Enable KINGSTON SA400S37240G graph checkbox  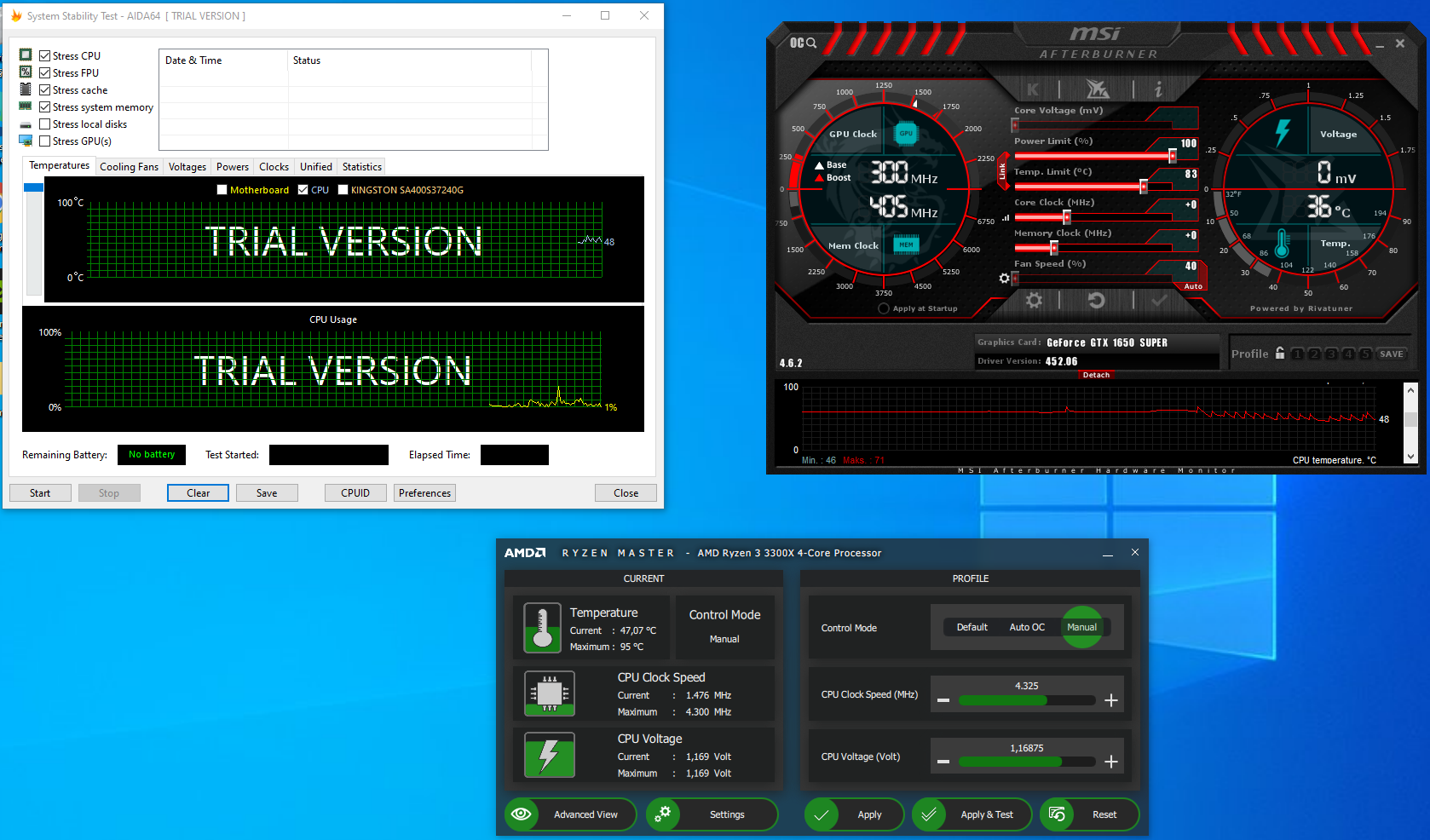pos(343,190)
